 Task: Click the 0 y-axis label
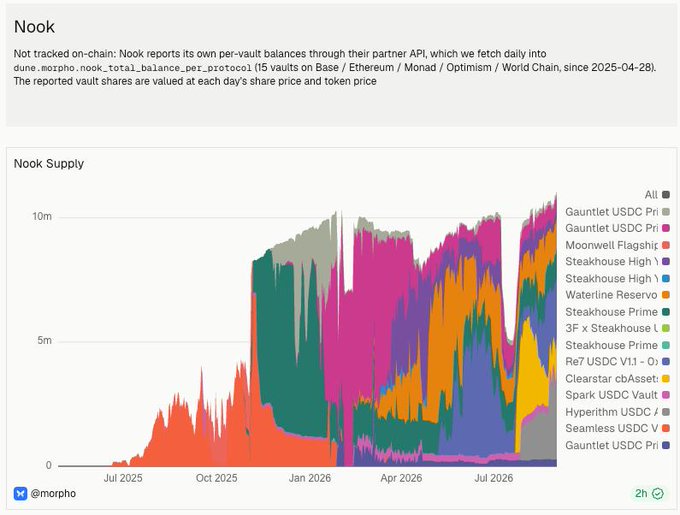[49, 465]
